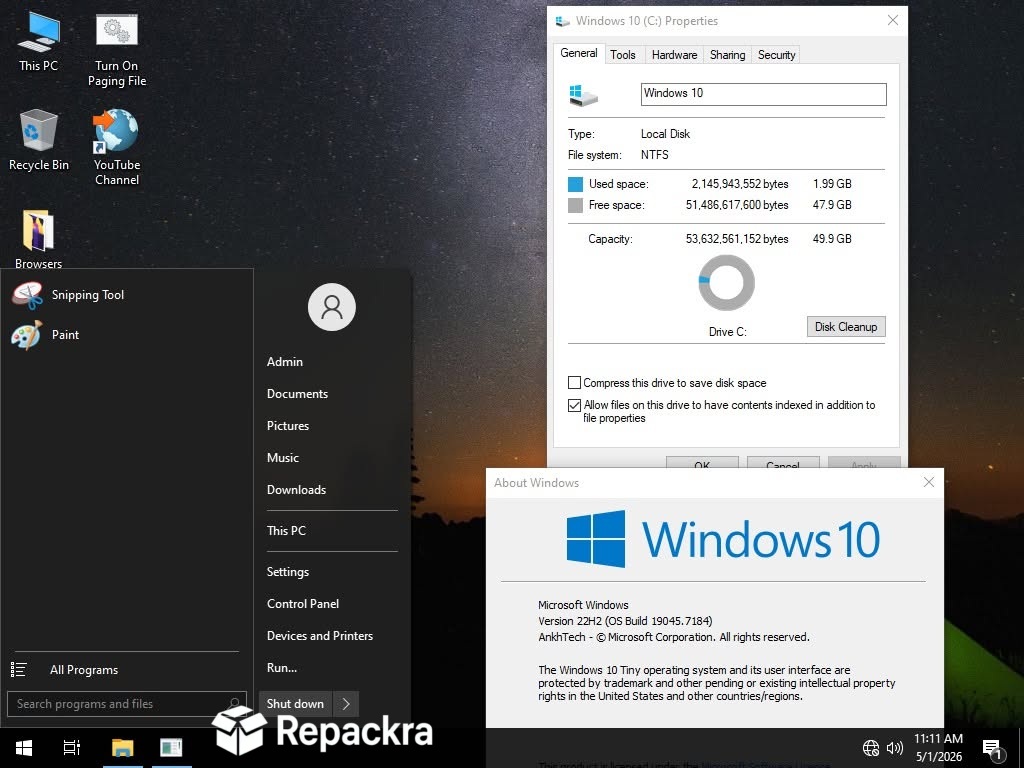Open Turn On Paging File shortcut
This screenshot has width=1024, height=768.
click(x=117, y=49)
